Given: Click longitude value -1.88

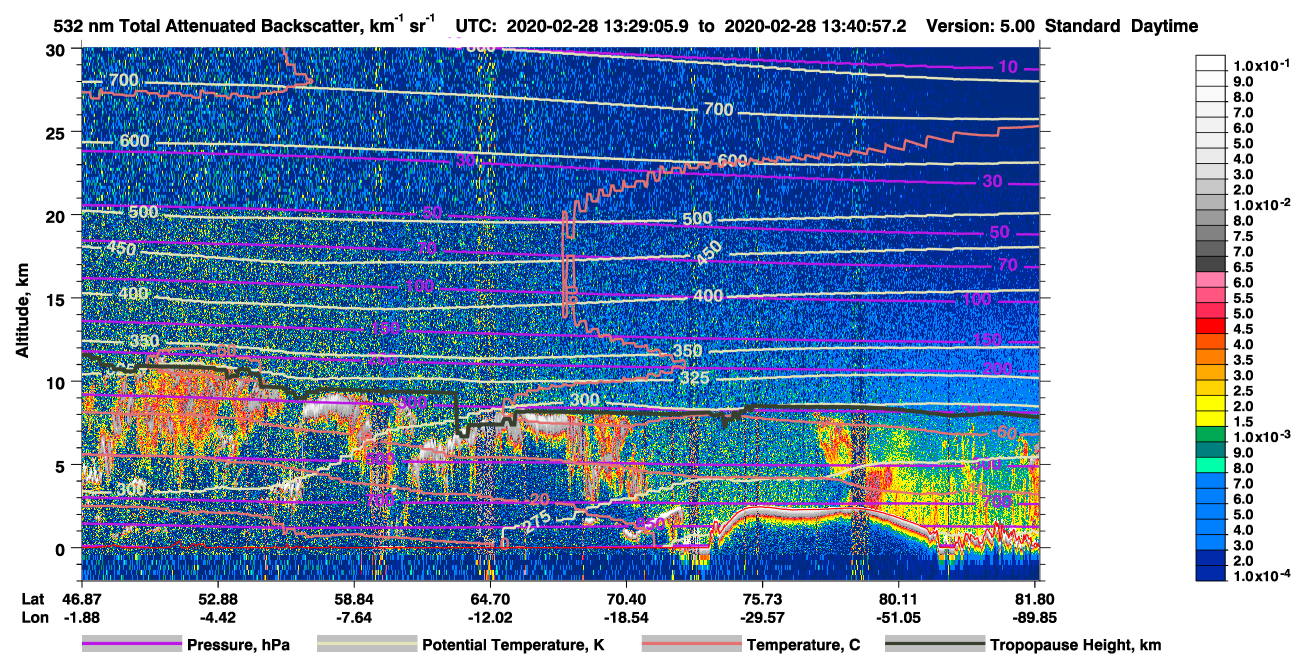Looking at the screenshot, I should click(82, 617).
